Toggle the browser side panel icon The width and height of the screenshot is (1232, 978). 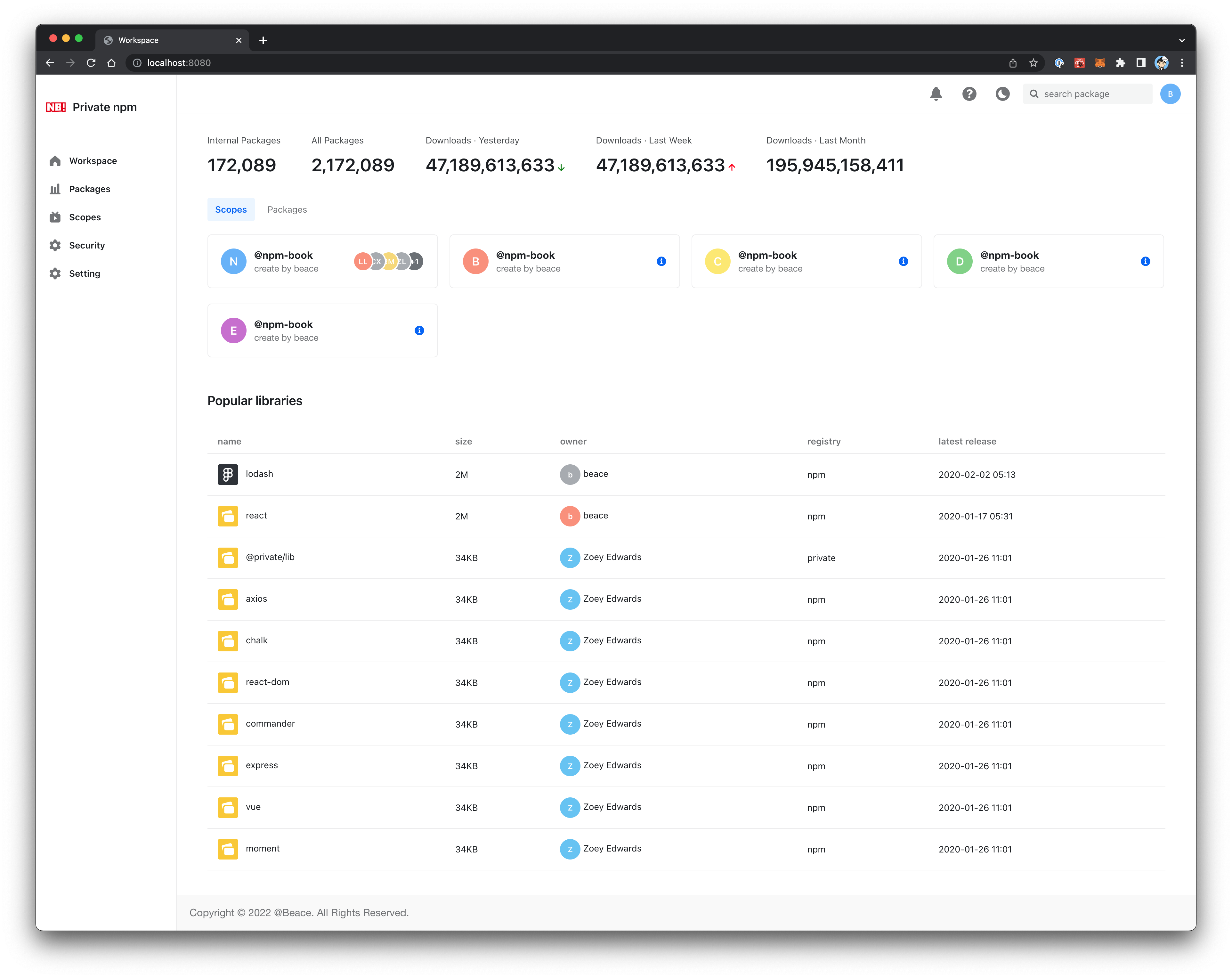click(x=1140, y=63)
